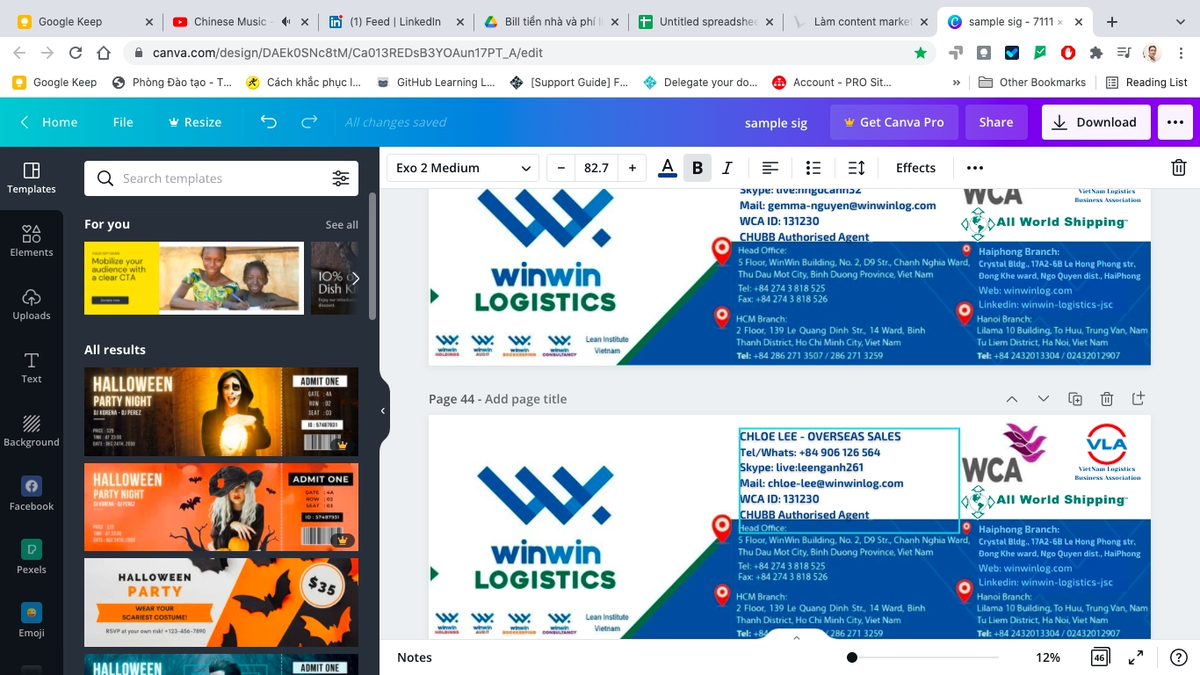Image resolution: width=1200 pixels, height=675 pixels.
Task: Click the Undo arrow
Action: [268, 122]
